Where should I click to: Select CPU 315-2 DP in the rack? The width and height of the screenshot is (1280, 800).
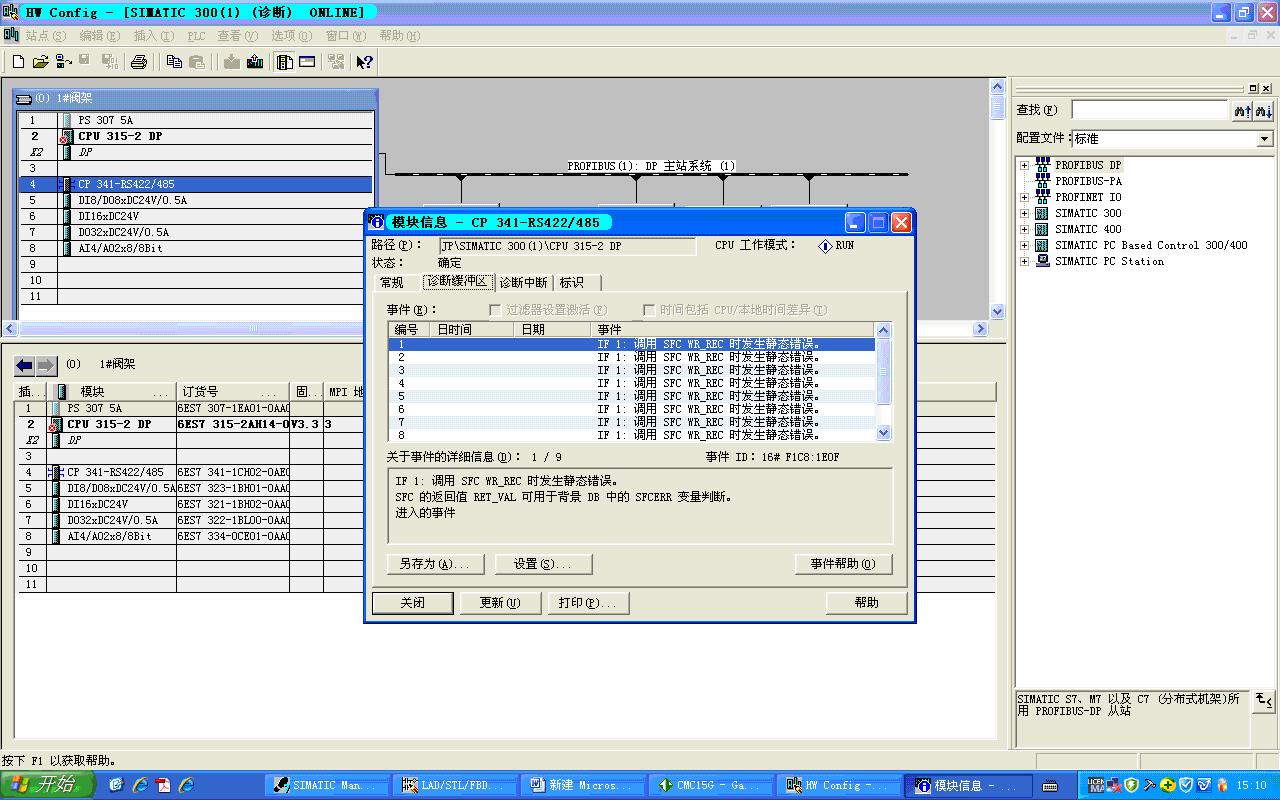coord(196,136)
